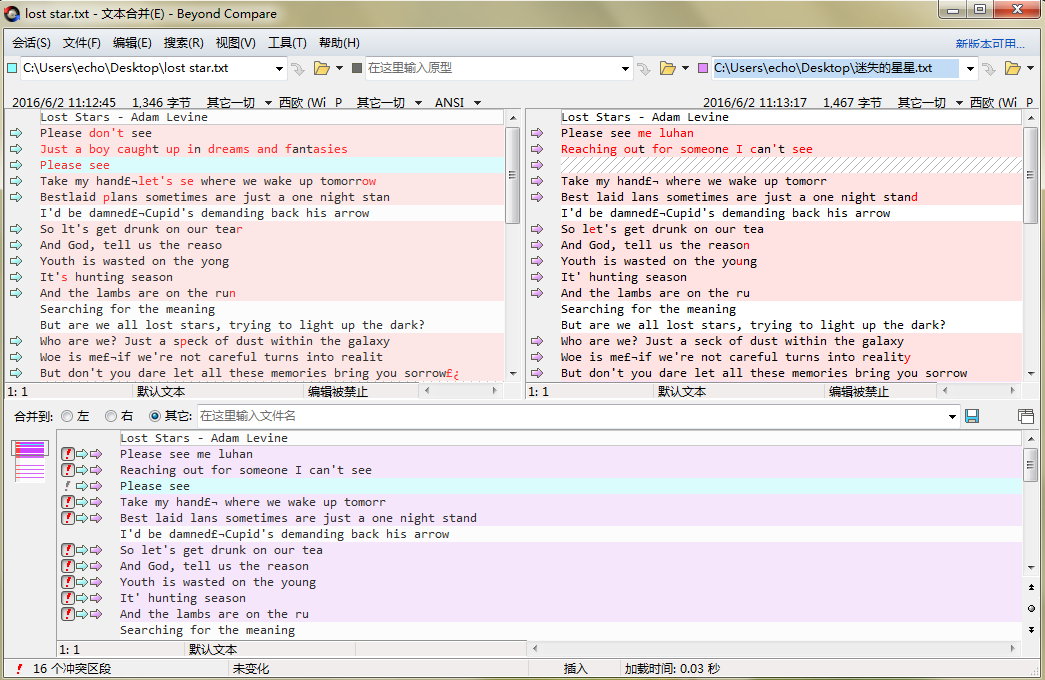This screenshot has height=680, width=1045.
Task: Select the '左' merge-to radio button
Action: 67,416
